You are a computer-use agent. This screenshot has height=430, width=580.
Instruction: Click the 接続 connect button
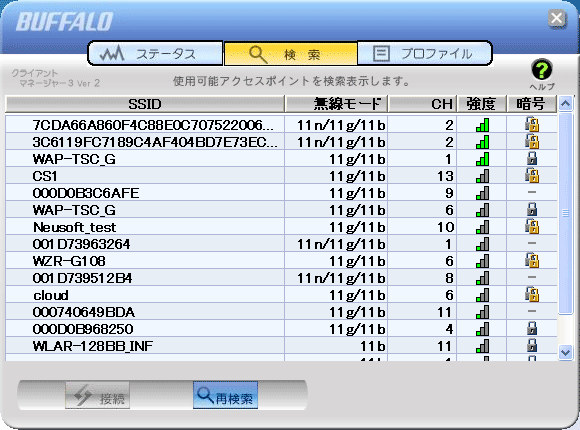click(97, 395)
